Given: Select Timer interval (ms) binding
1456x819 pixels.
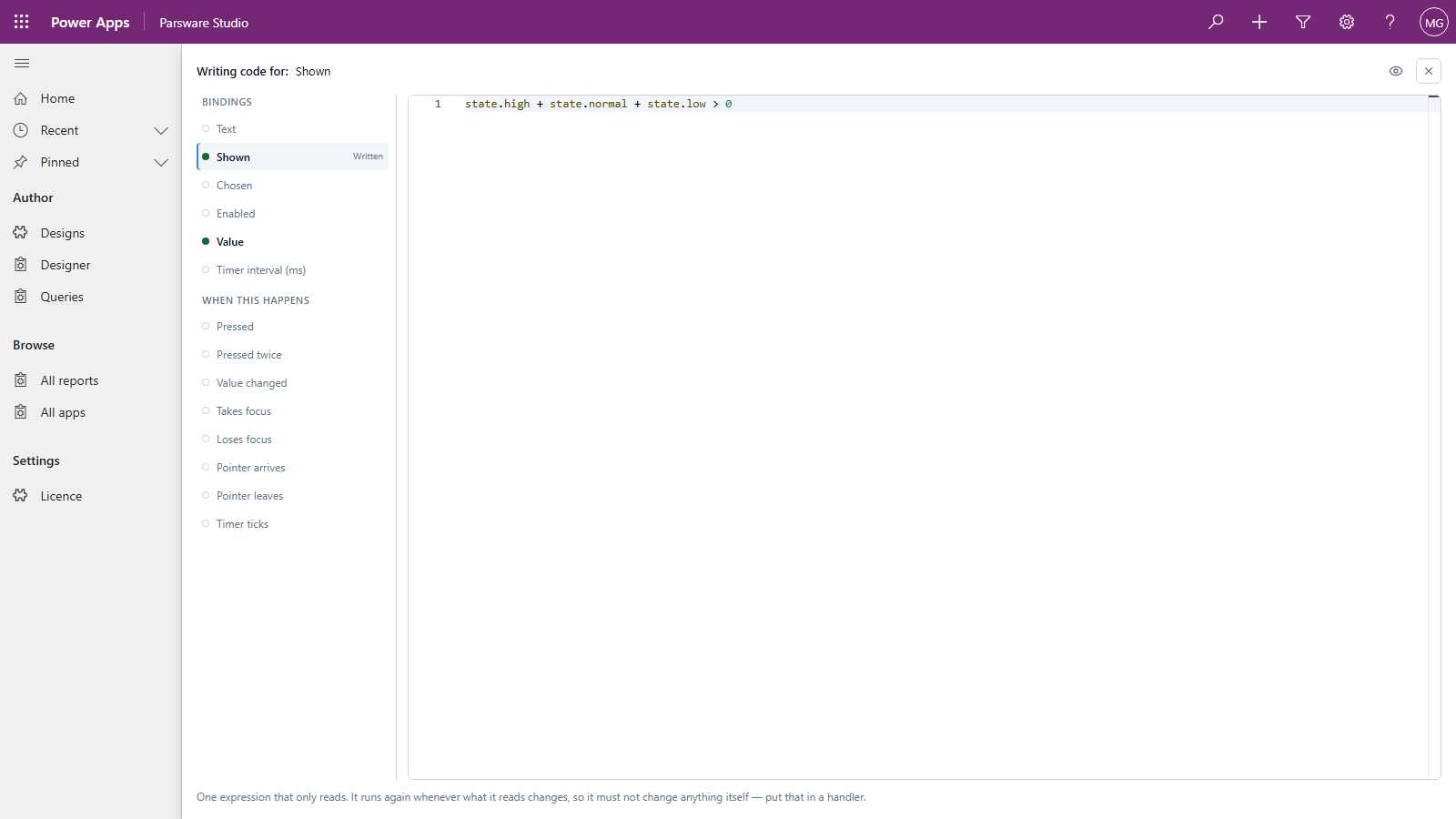Looking at the screenshot, I should 292,270.
